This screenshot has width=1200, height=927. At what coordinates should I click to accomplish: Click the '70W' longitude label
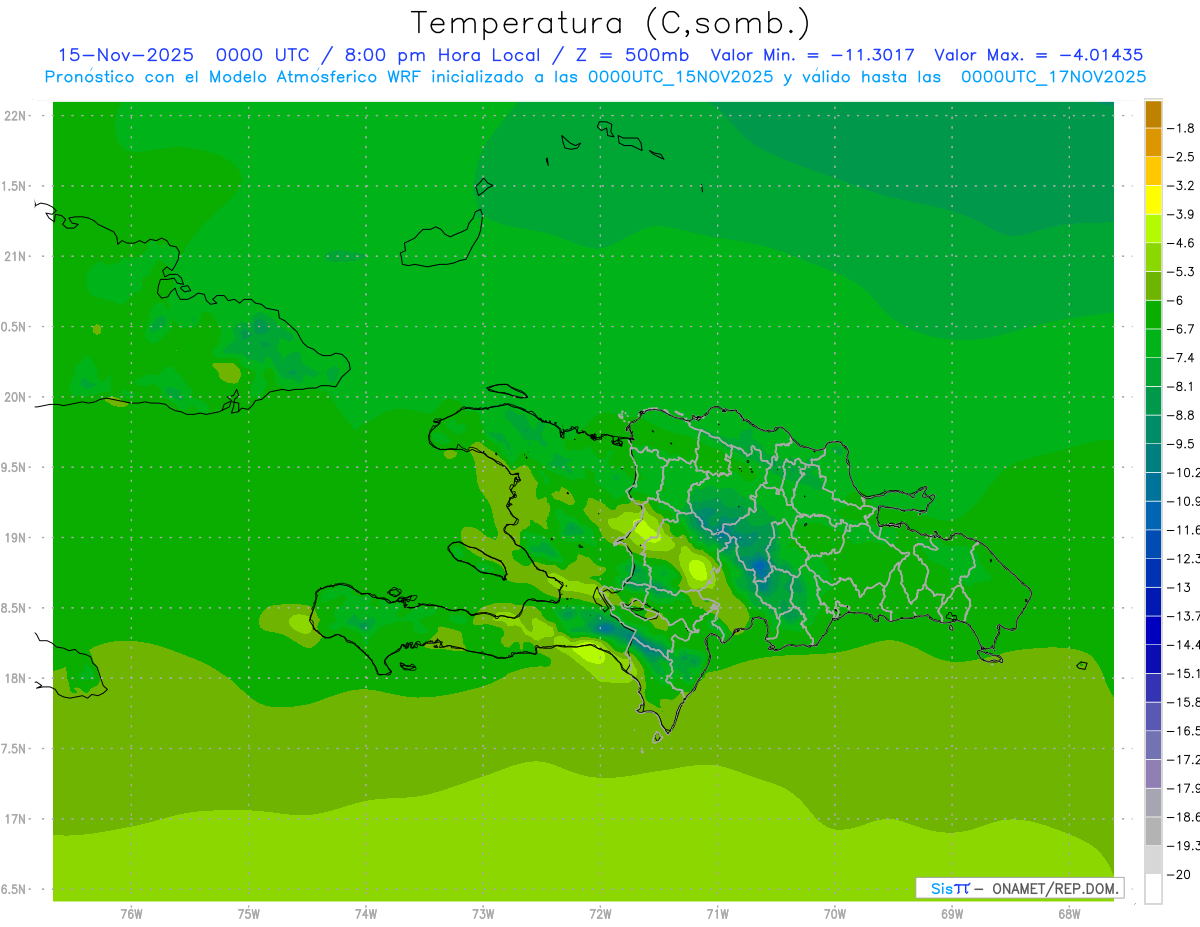[835, 914]
